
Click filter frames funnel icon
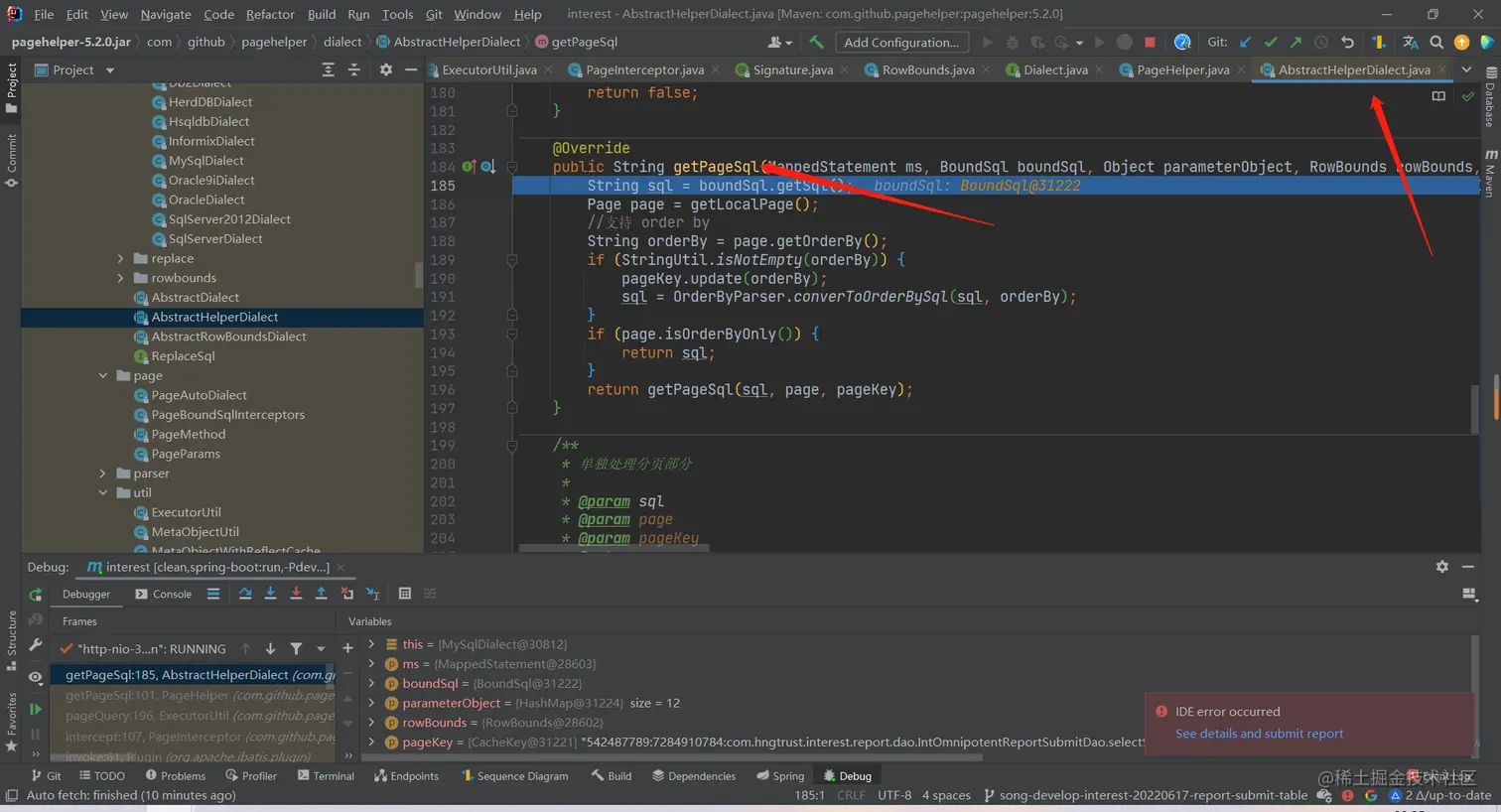click(x=296, y=648)
